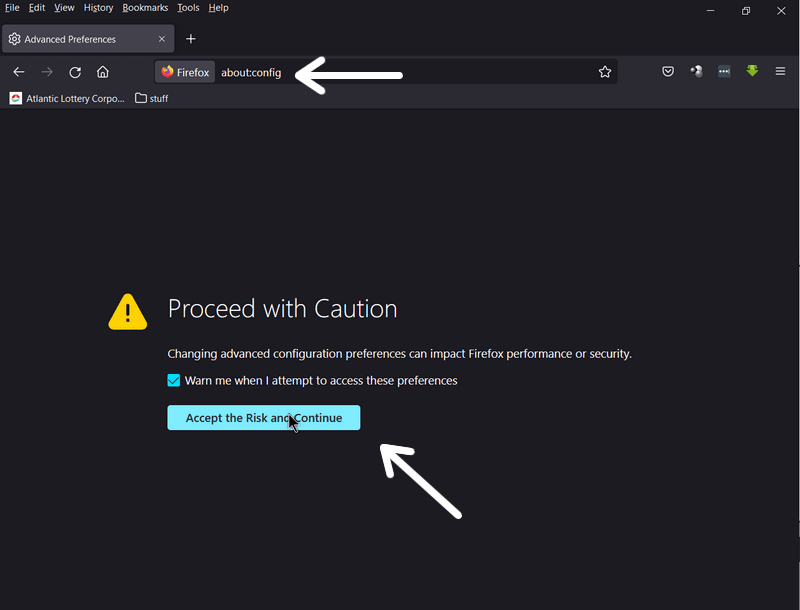Open the stuff bookmarks folder
This screenshot has width=800, height=610.
coord(152,98)
